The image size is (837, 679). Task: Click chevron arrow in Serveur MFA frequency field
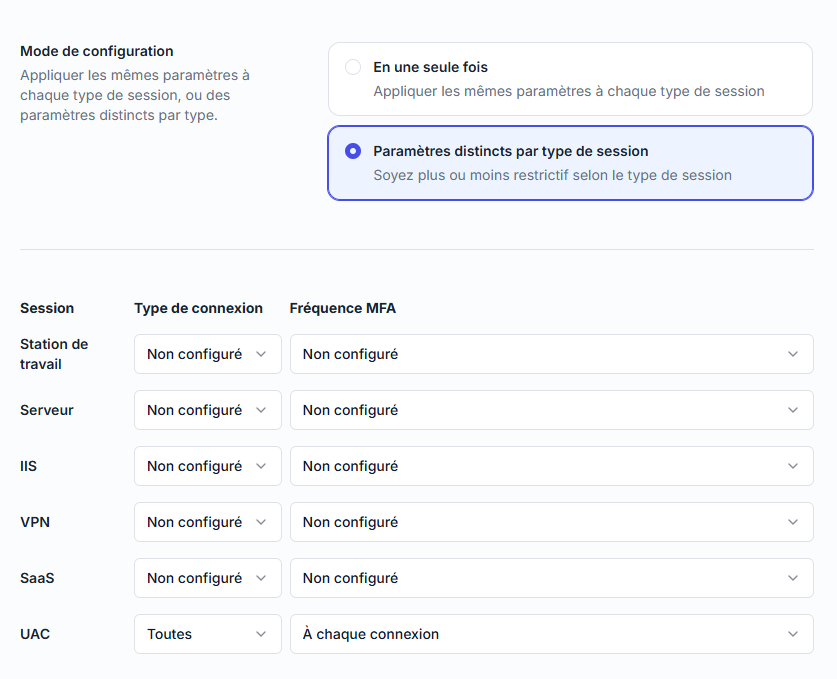tap(793, 410)
